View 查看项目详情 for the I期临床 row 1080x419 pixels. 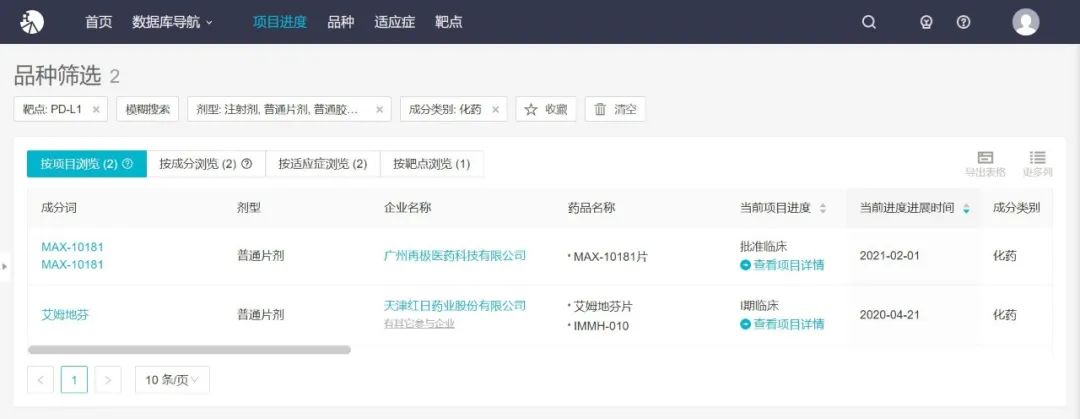click(x=782, y=324)
